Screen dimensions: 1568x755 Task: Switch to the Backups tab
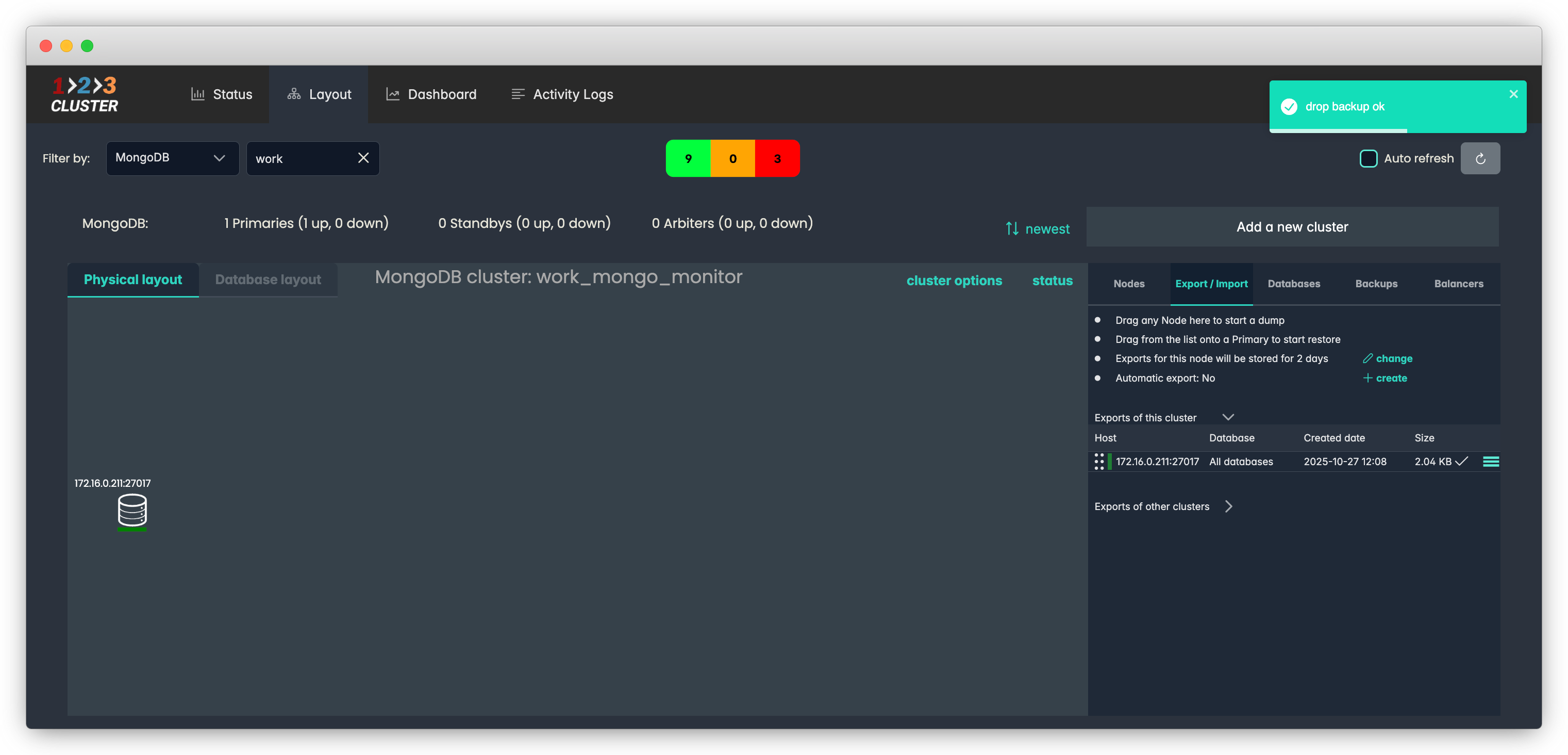click(x=1376, y=284)
